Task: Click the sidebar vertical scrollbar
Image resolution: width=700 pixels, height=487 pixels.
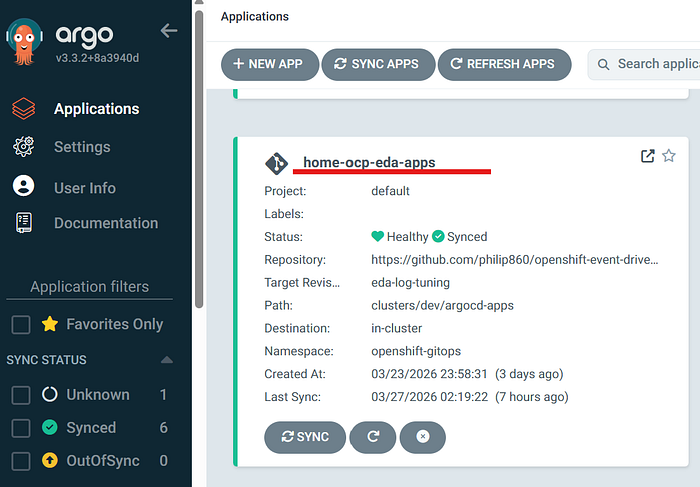Action: click(x=199, y=158)
